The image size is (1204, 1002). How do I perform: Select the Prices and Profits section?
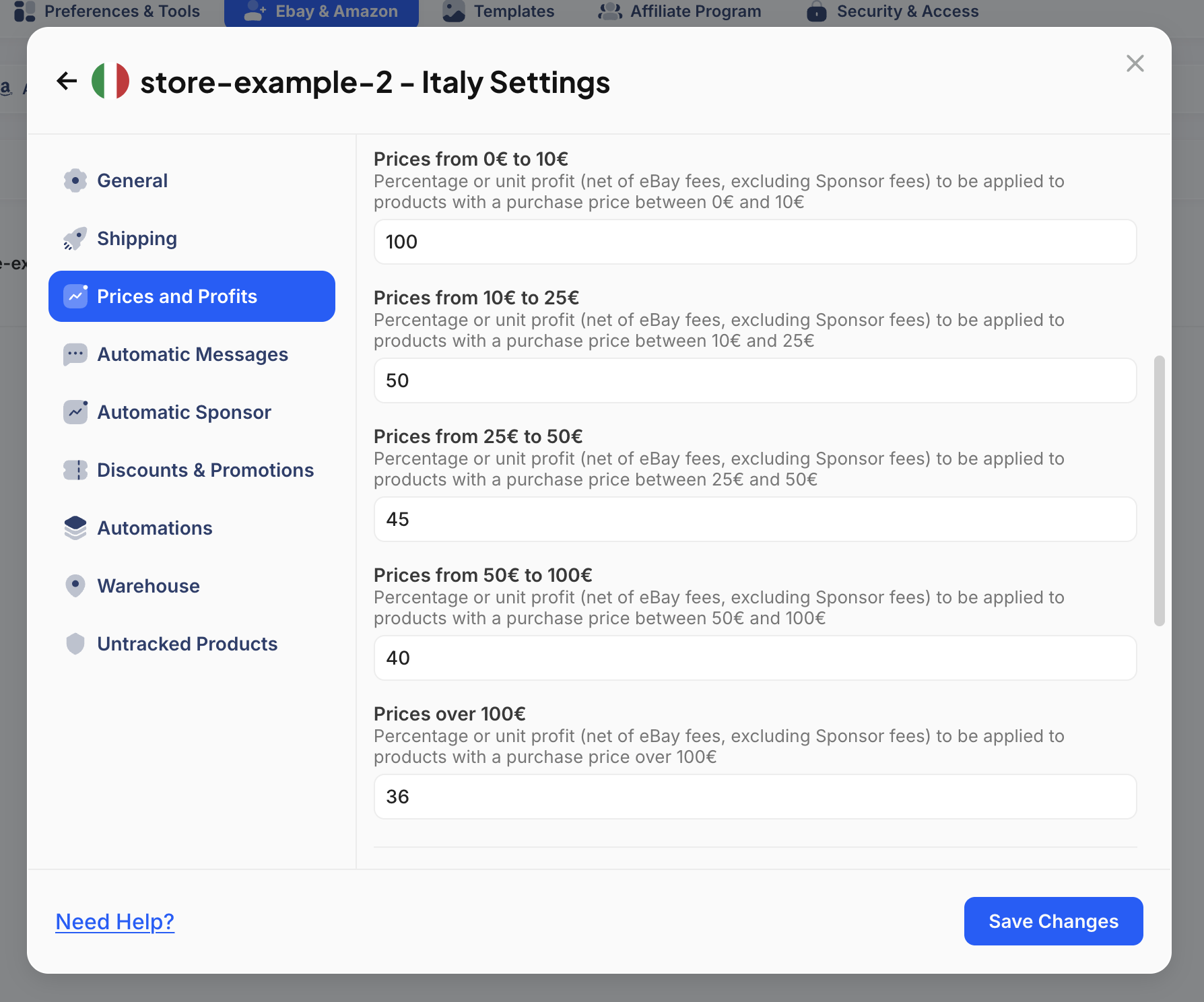click(192, 296)
